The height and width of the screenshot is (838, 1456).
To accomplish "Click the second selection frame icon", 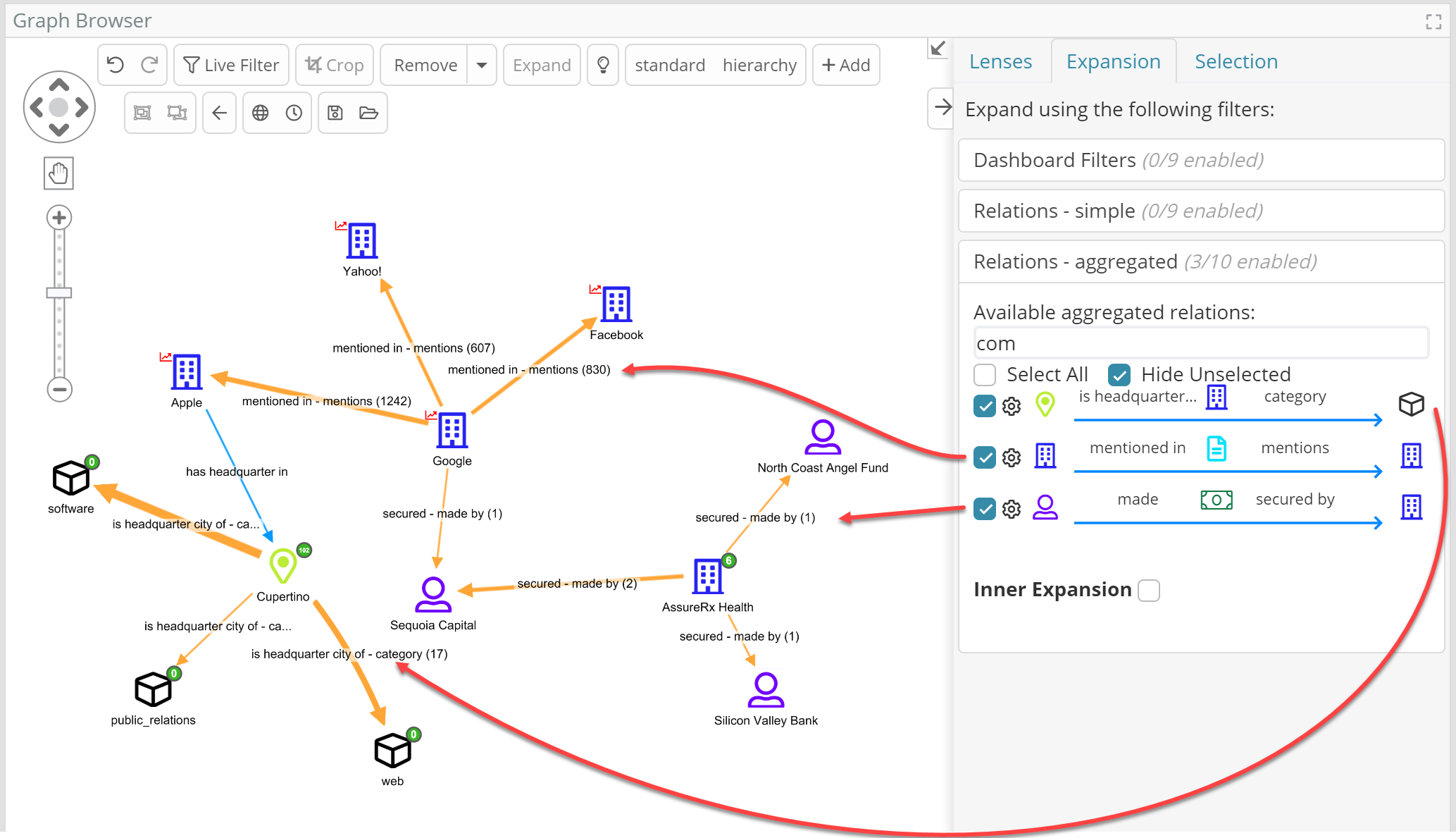I will pyautogui.click(x=177, y=113).
